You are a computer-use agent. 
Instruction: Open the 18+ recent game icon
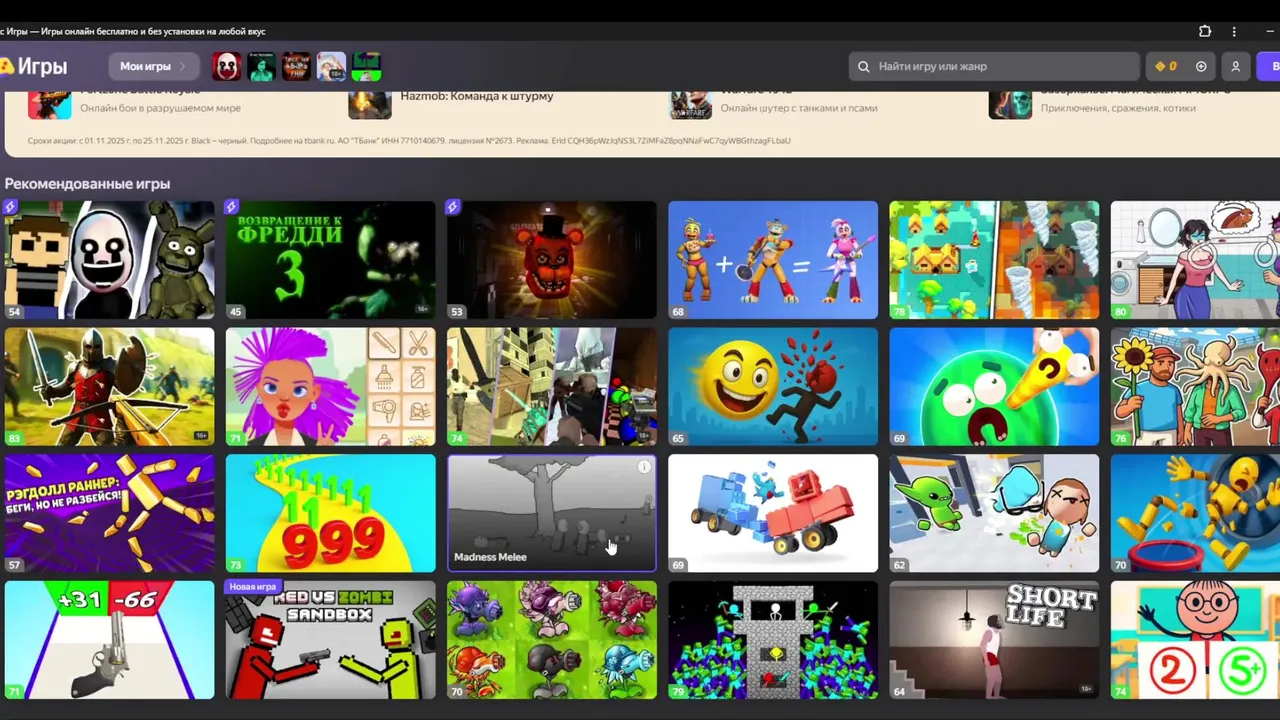(x=331, y=67)
